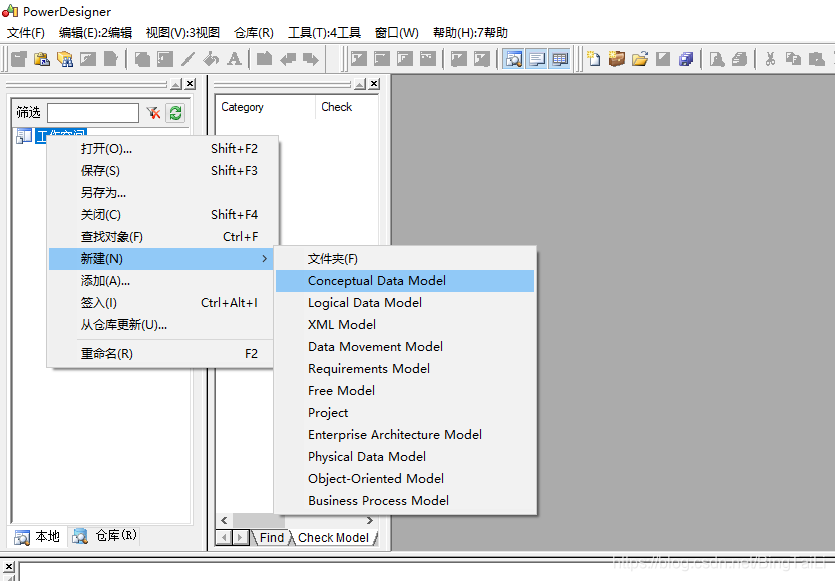Click the yellow folder Open icon
835x581 pixels.
click(x=640, y=59)
